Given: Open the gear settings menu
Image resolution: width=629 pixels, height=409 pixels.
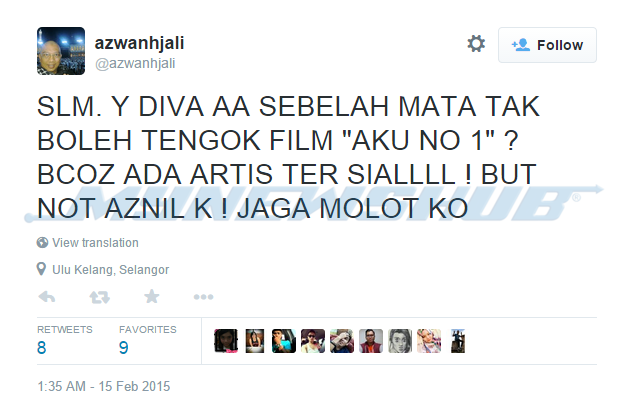Looking at the screenshot, I should tap(476, 44).
